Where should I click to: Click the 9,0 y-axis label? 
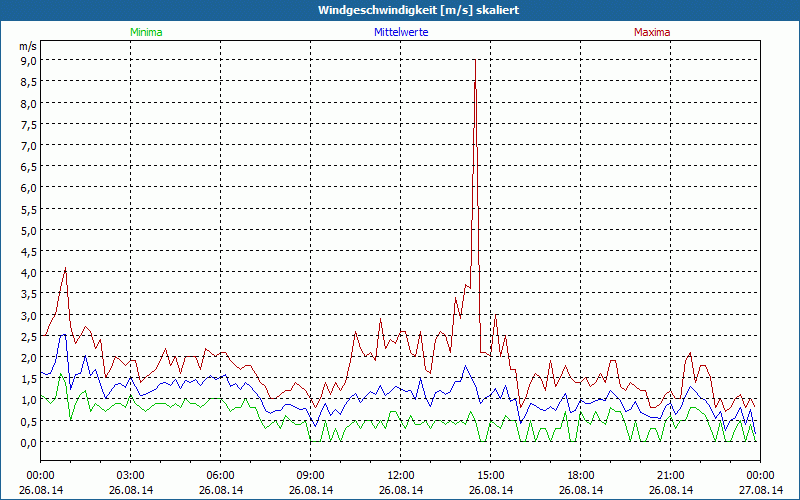coord(28,61)
